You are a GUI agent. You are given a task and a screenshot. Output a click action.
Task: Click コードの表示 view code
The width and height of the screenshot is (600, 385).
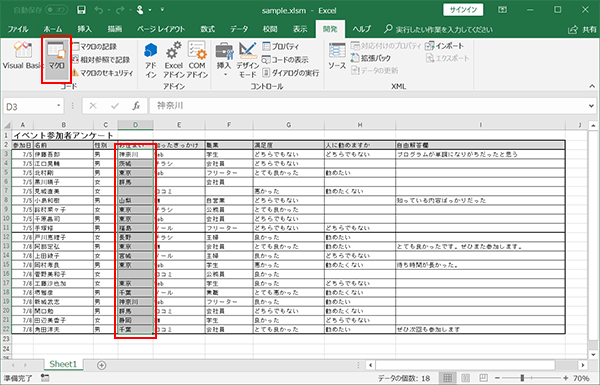pyautogui.click(x=285, y=60)
